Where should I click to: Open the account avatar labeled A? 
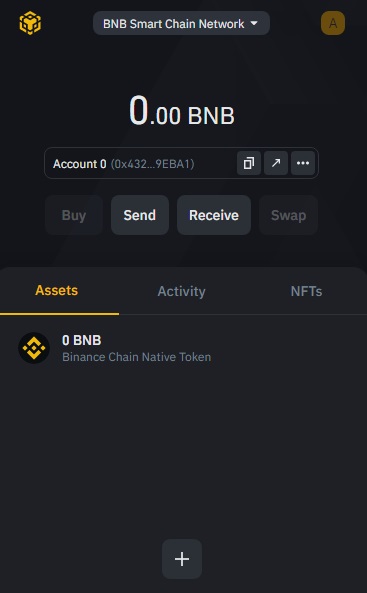333,23
